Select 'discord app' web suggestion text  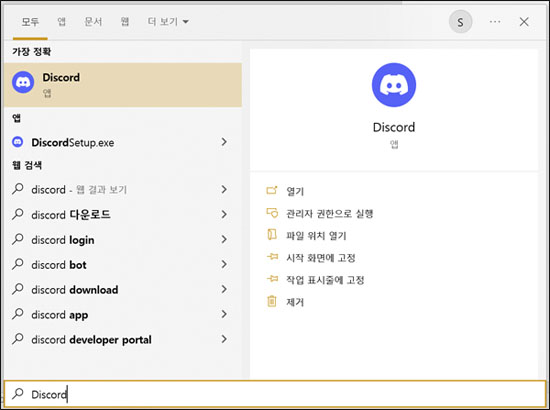coord(60,315)
